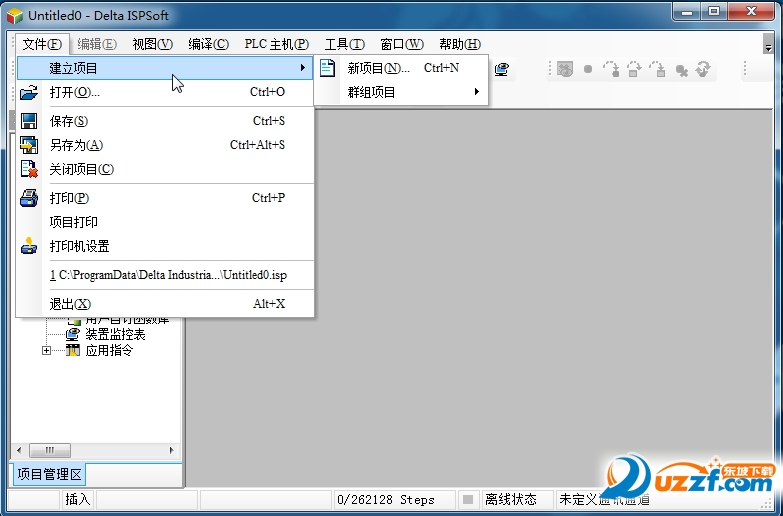This screenshot has width=783, height=516.
Task: Click the step-into arrow toolbar icon
Action: click(x=657, y=69)
